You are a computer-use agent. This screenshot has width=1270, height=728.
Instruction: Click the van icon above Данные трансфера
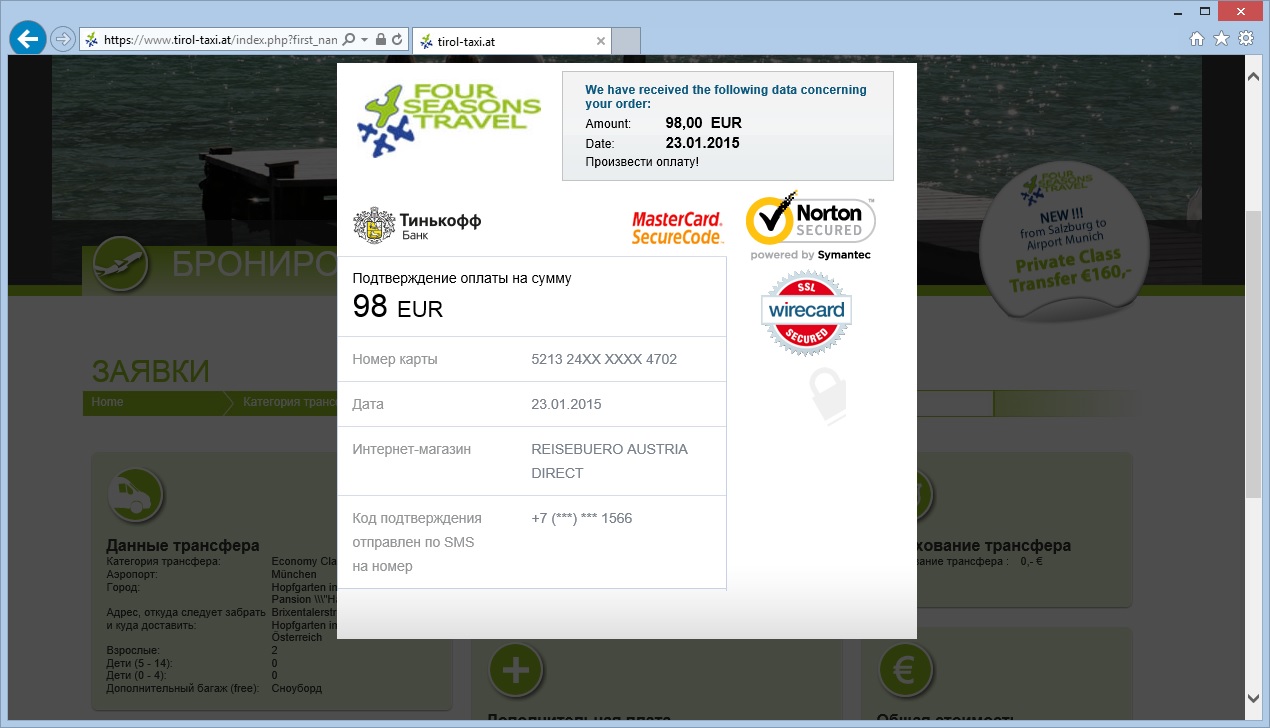click(135, 494)
